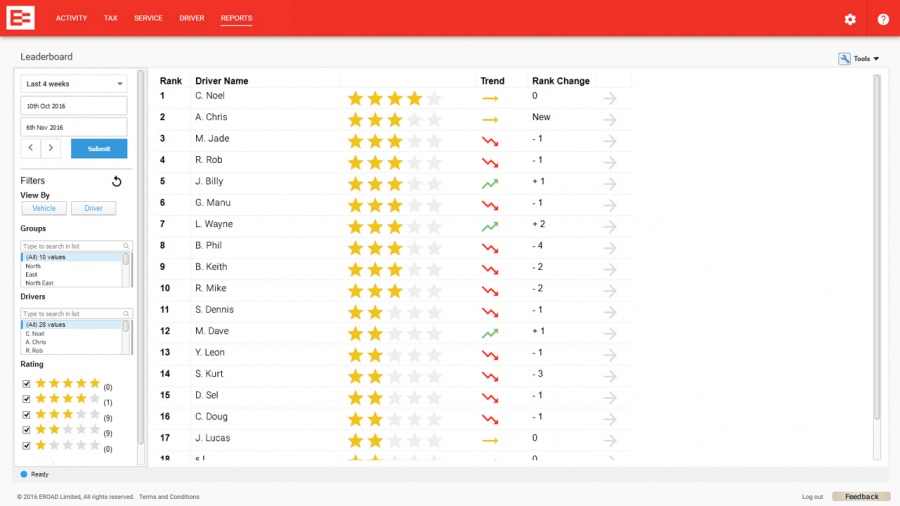Click driver name Y. Leon in table
Screen dimensions: 900x506
click(210, 352)
